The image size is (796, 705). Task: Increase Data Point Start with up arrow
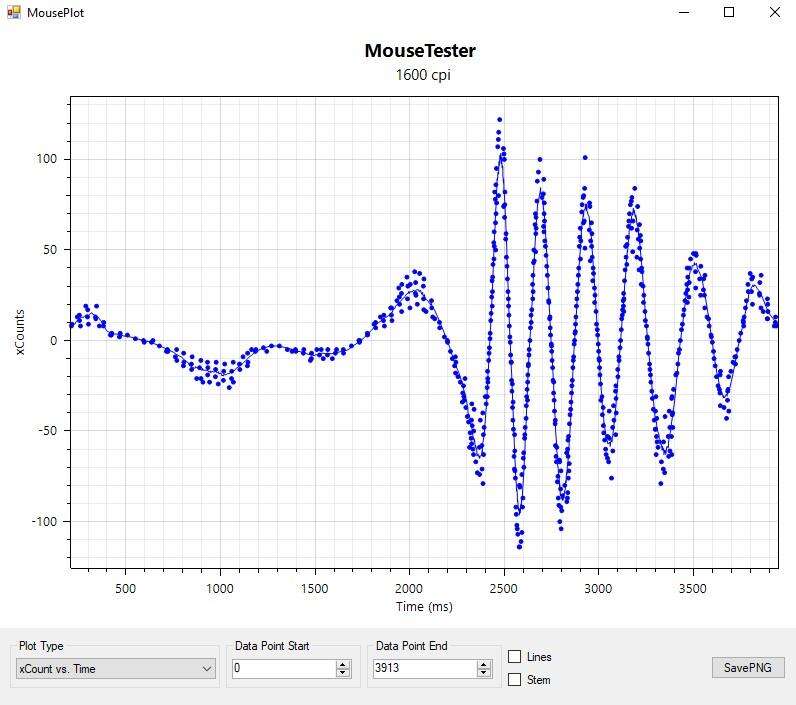pos(343,664)
